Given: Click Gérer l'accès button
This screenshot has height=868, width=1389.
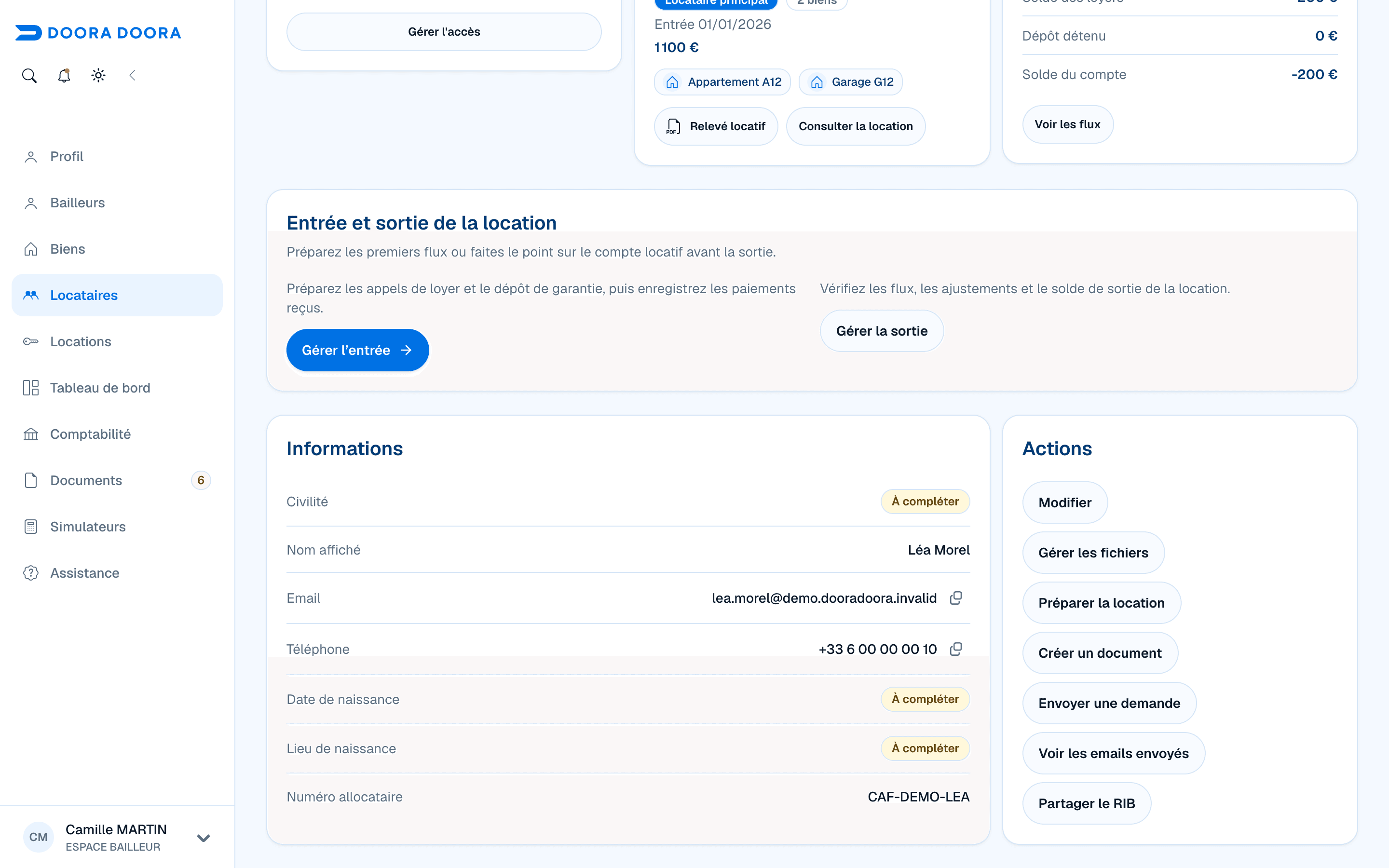Looking at the screenshot, I should tap(444, 31).
